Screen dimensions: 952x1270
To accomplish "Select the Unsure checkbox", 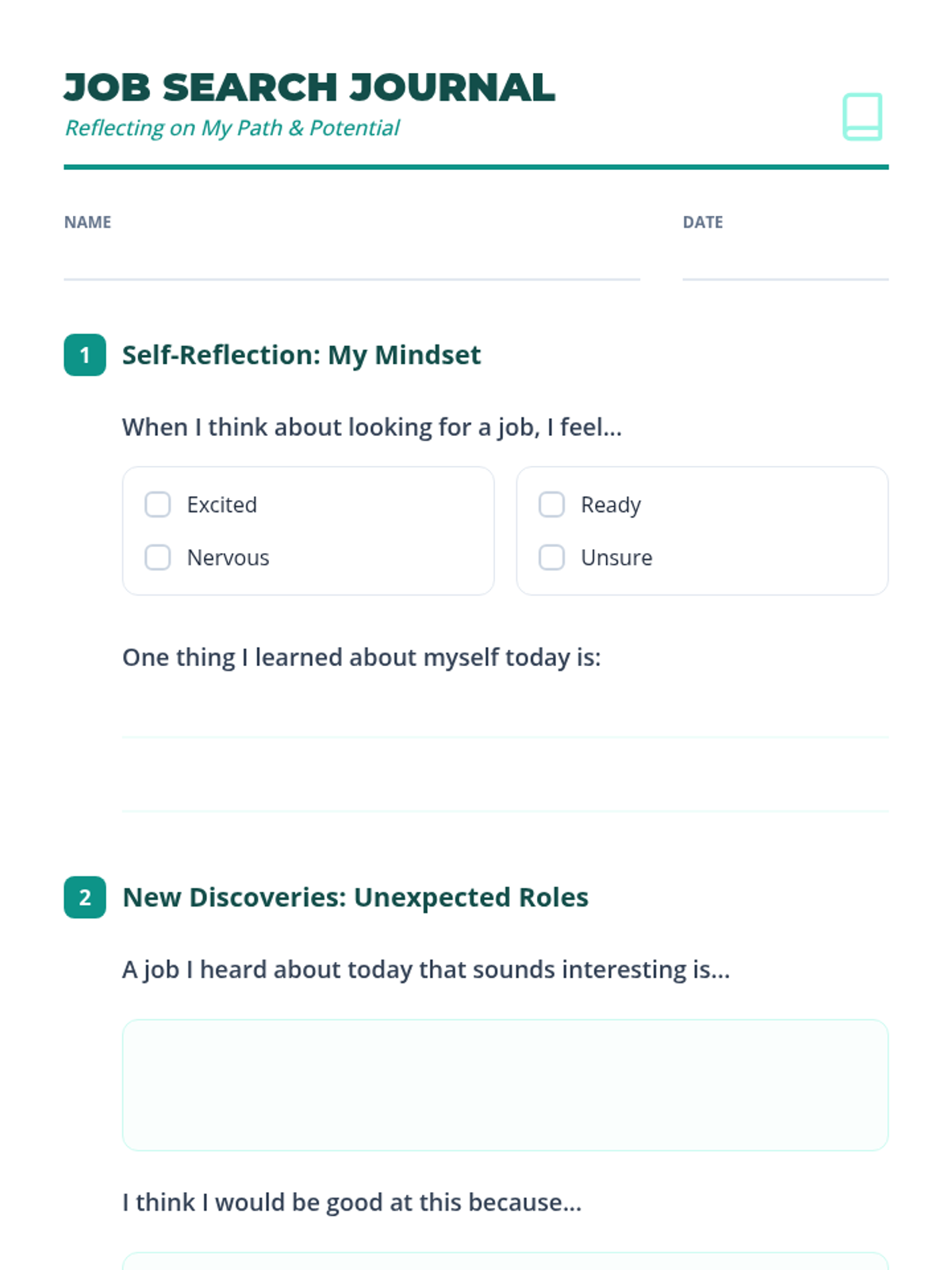I will tap(551, 557).
